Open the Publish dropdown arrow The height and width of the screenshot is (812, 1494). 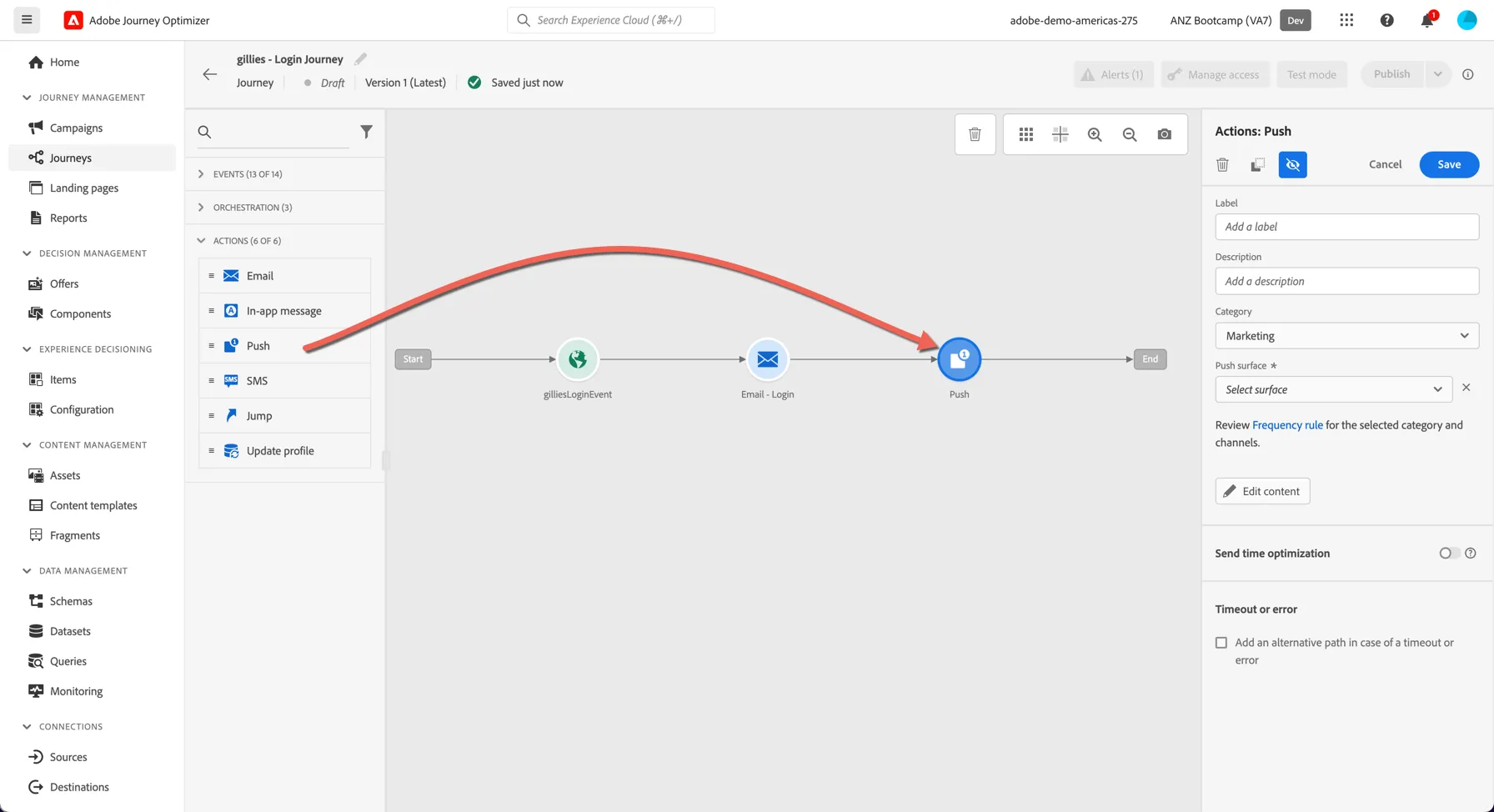[x=1437, y=74]
